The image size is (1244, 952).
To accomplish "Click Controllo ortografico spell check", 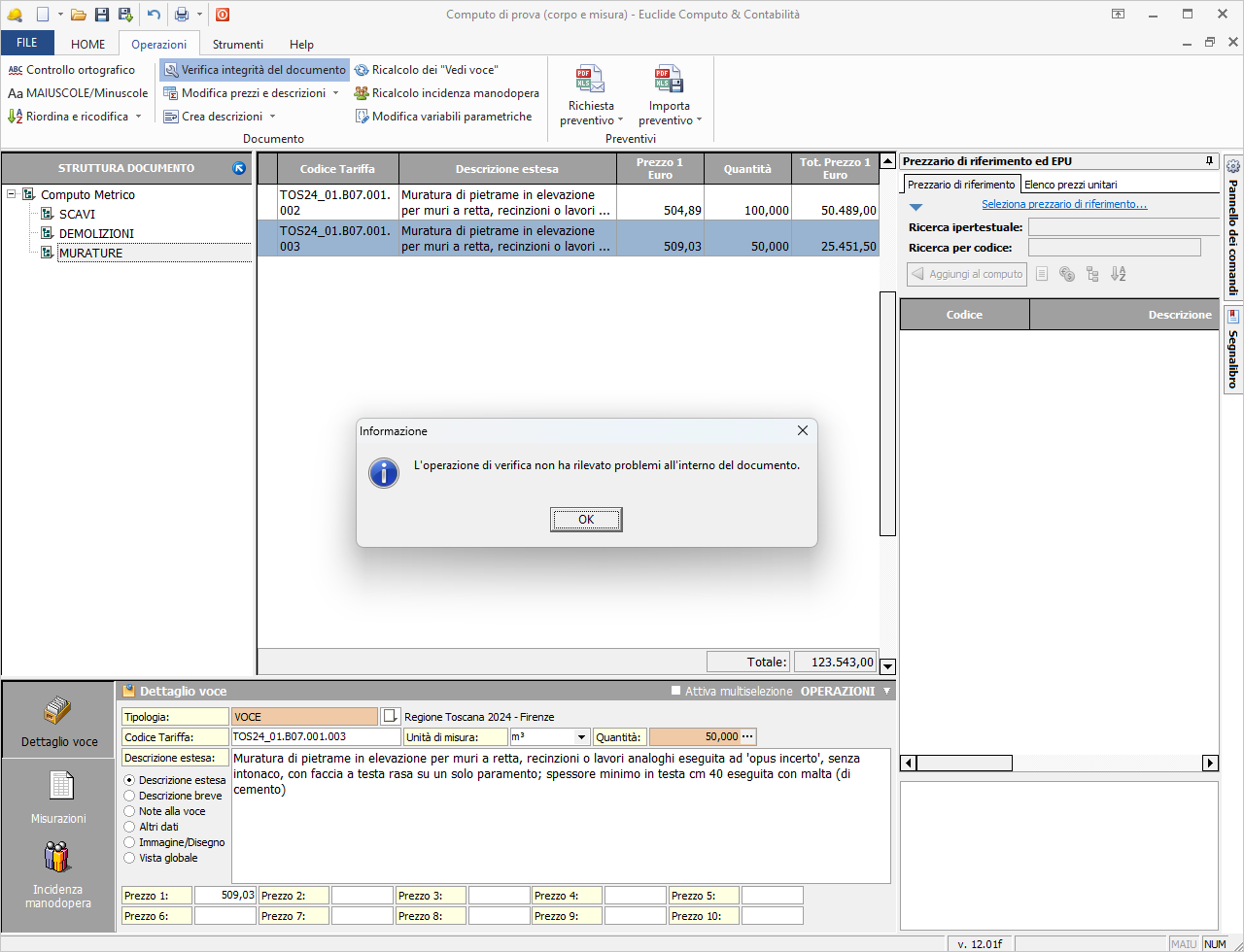I will (72, 70).
